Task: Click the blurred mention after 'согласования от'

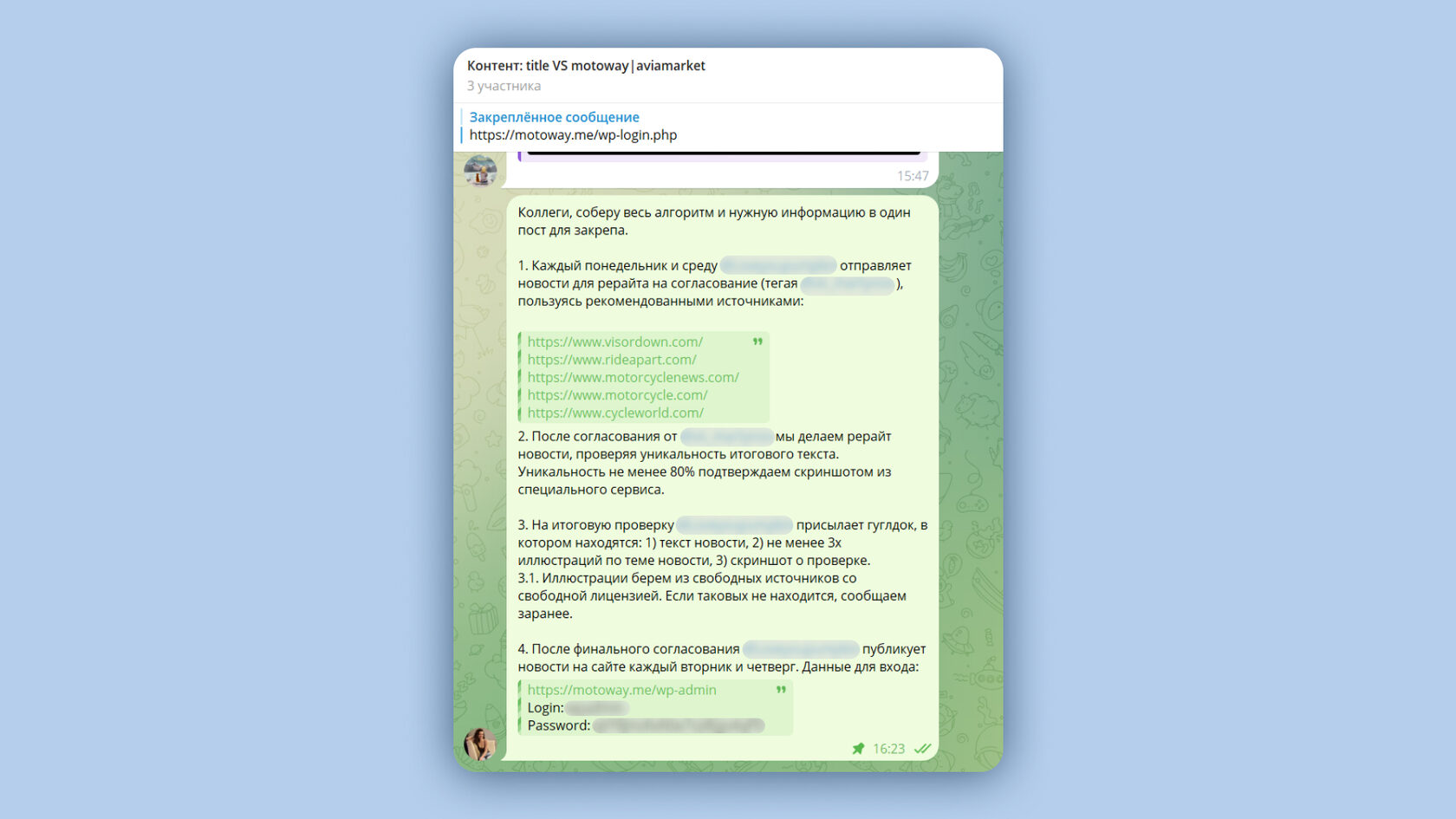Action: [726, 436]
